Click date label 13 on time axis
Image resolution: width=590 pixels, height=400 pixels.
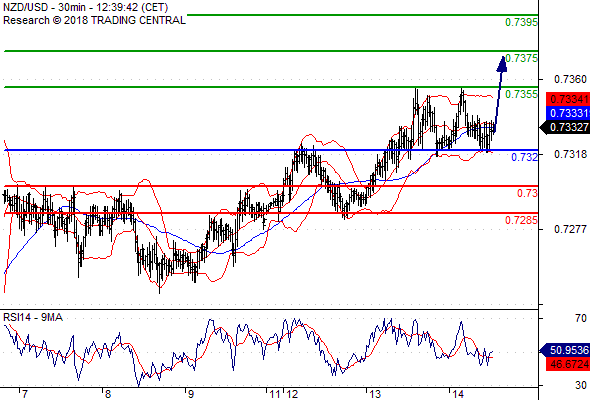tap(375, 394)
